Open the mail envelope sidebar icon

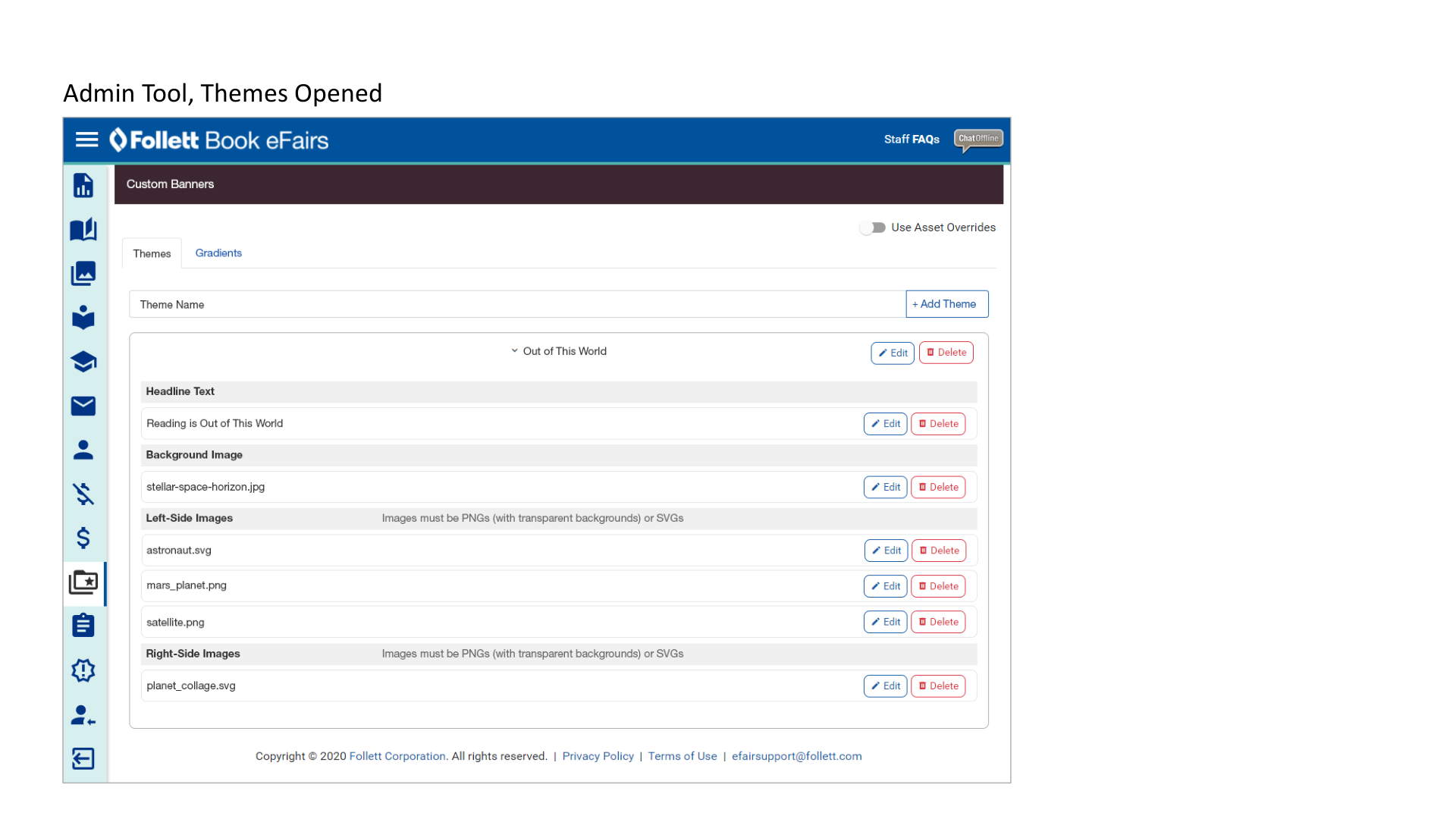click(x=83, y=406)
